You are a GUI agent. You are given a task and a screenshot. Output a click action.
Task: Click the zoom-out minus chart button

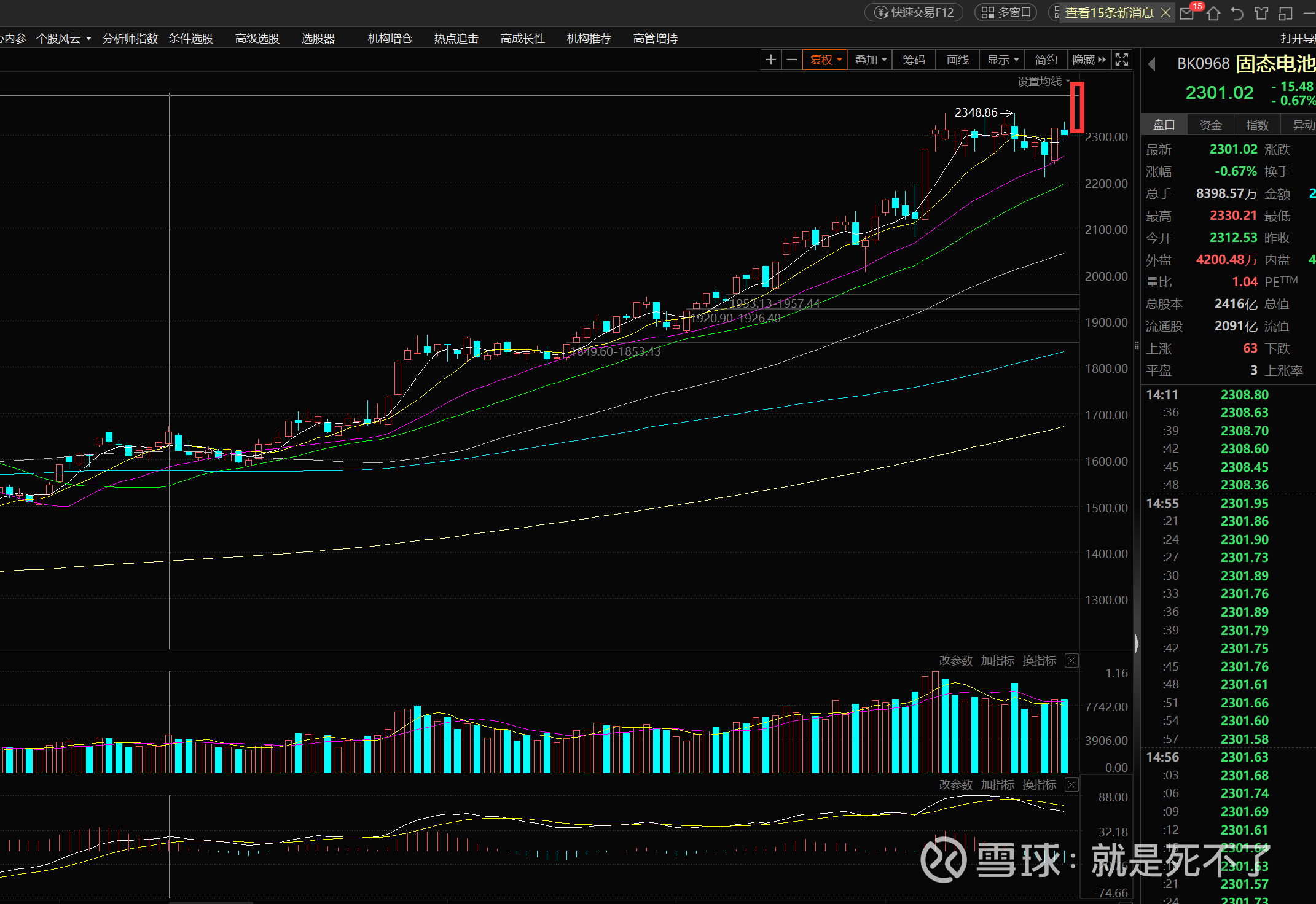[x=792, y=60]
